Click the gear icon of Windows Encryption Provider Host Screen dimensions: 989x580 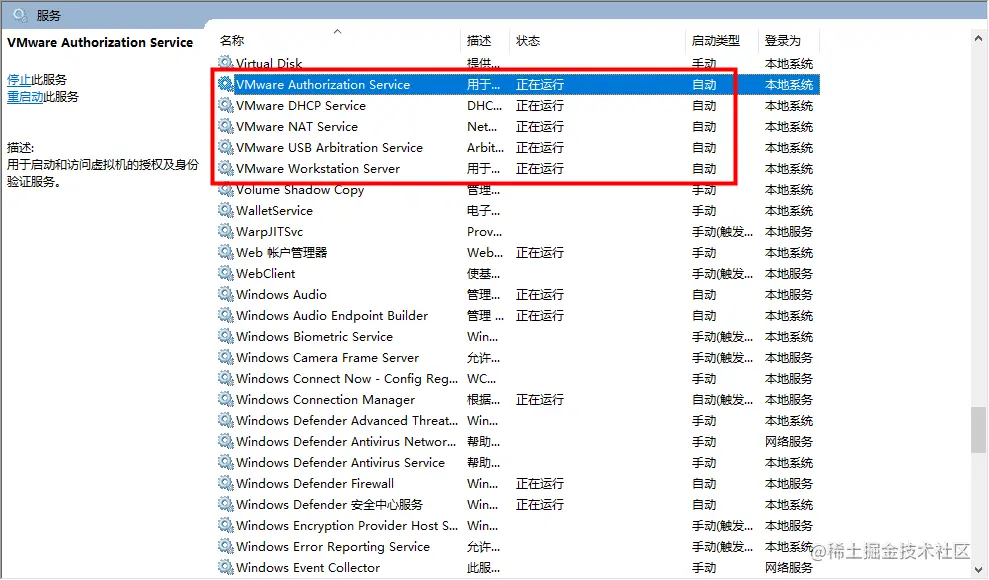point(226,525)
